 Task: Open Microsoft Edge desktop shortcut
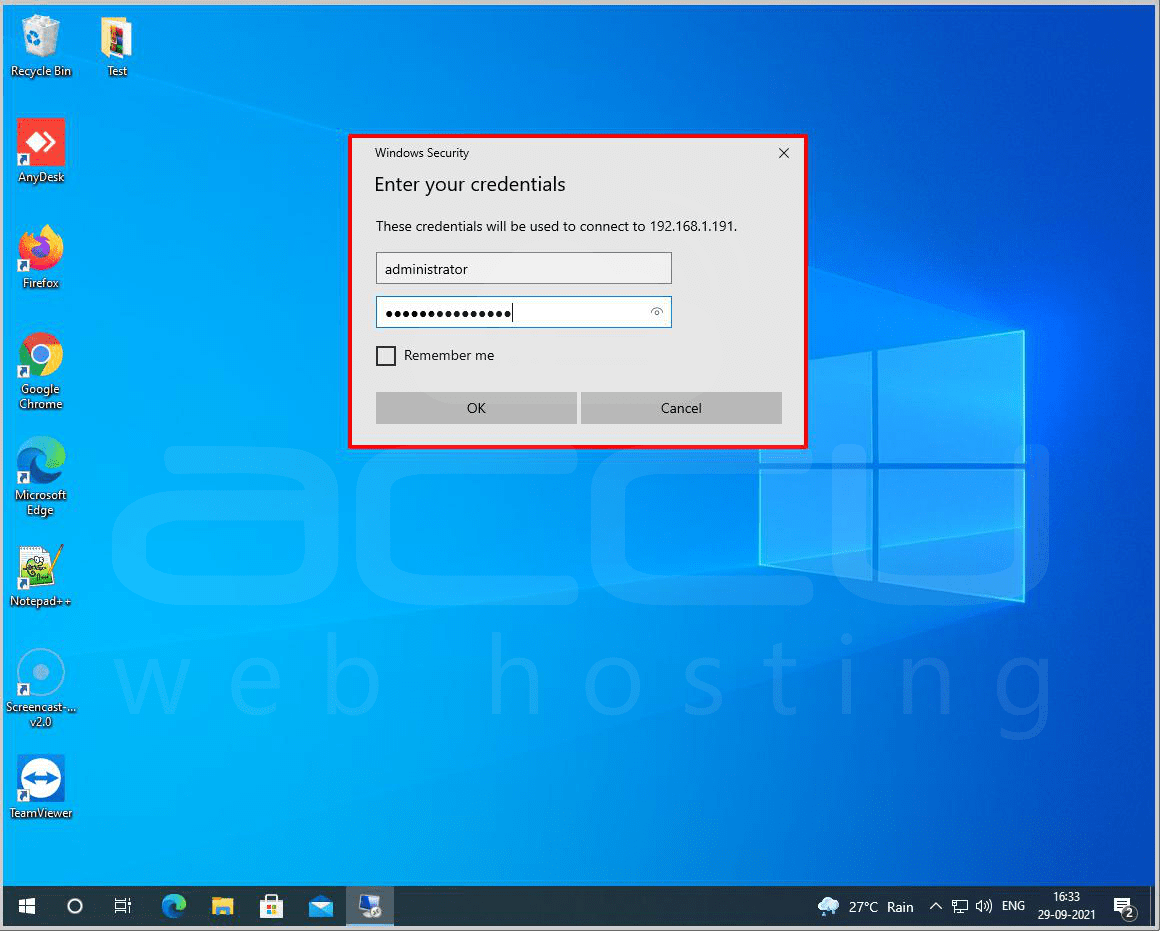(41, 477)
